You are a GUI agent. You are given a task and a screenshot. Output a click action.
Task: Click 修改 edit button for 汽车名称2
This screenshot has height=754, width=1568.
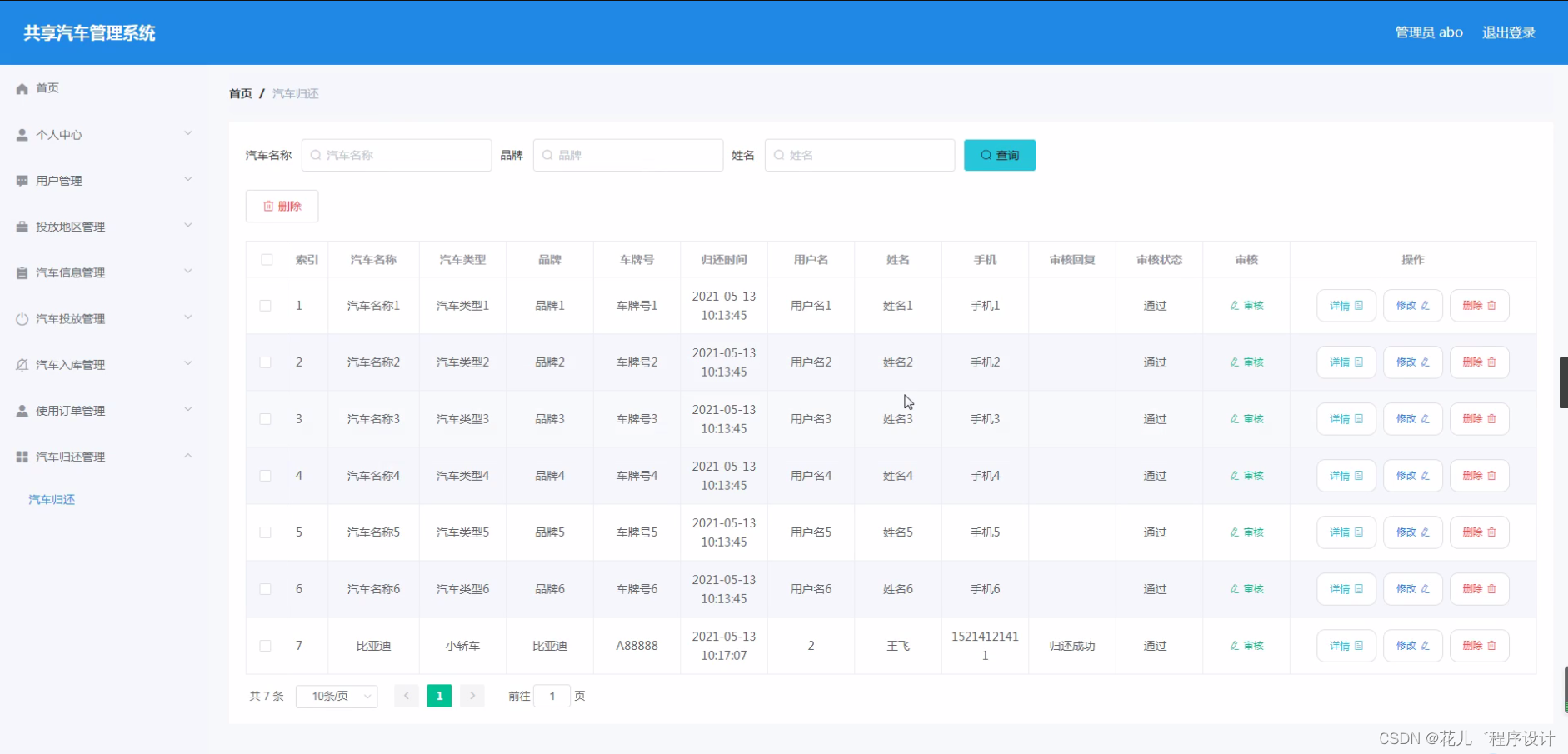[1413, 362]
